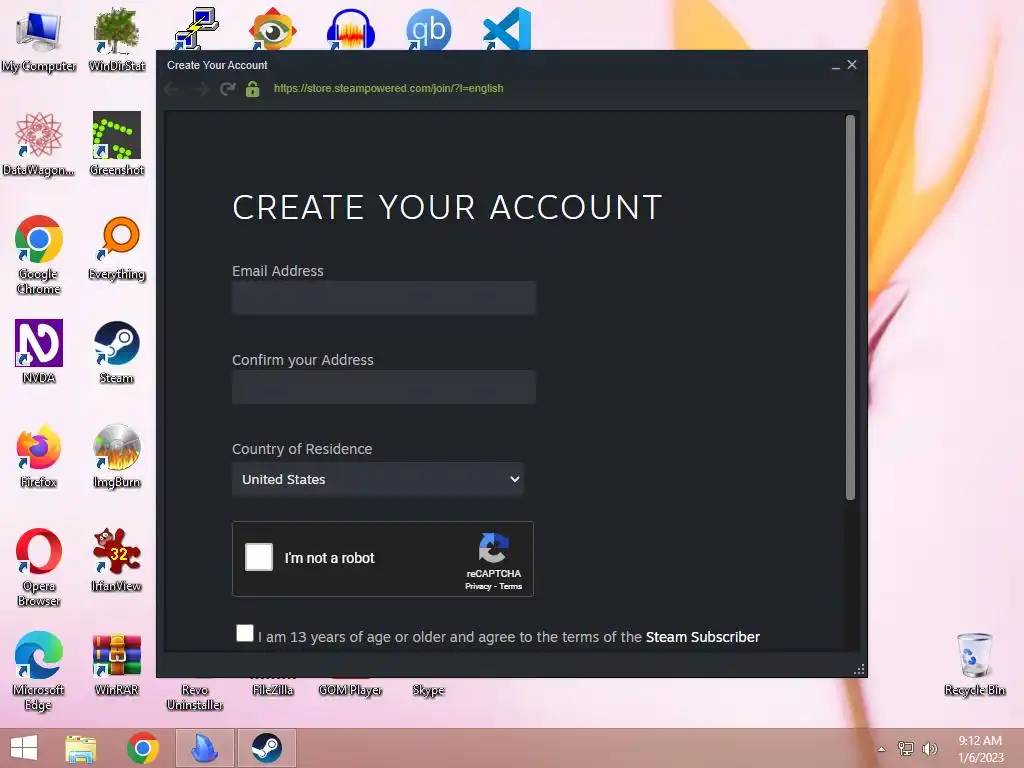Select the Steam desktop shortcut

tap(116, 351)
